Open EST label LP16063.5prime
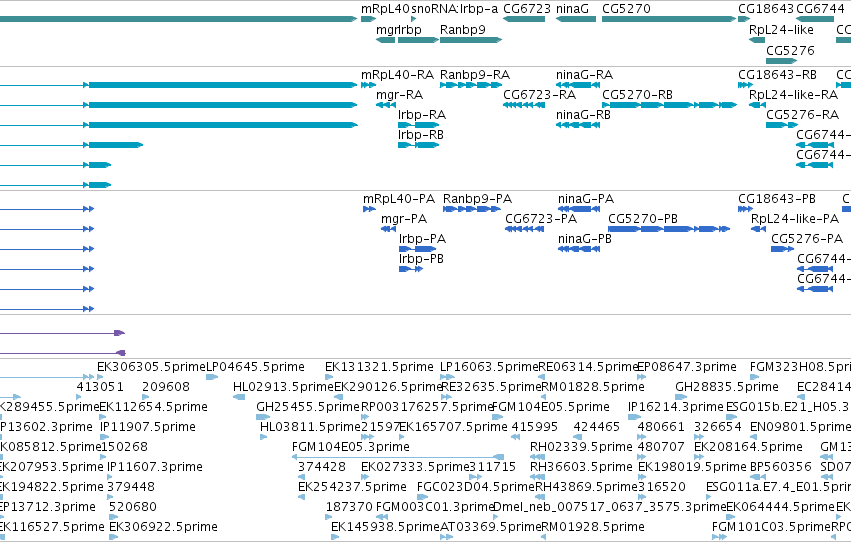This screenshot has height=542, width=851. (x=489, y=367)
